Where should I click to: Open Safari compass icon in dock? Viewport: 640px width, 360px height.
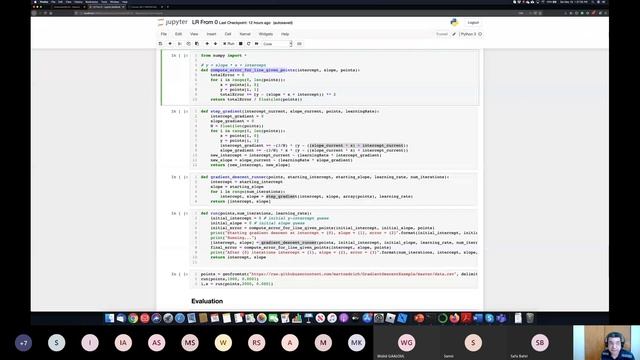(x=180, y=318)
